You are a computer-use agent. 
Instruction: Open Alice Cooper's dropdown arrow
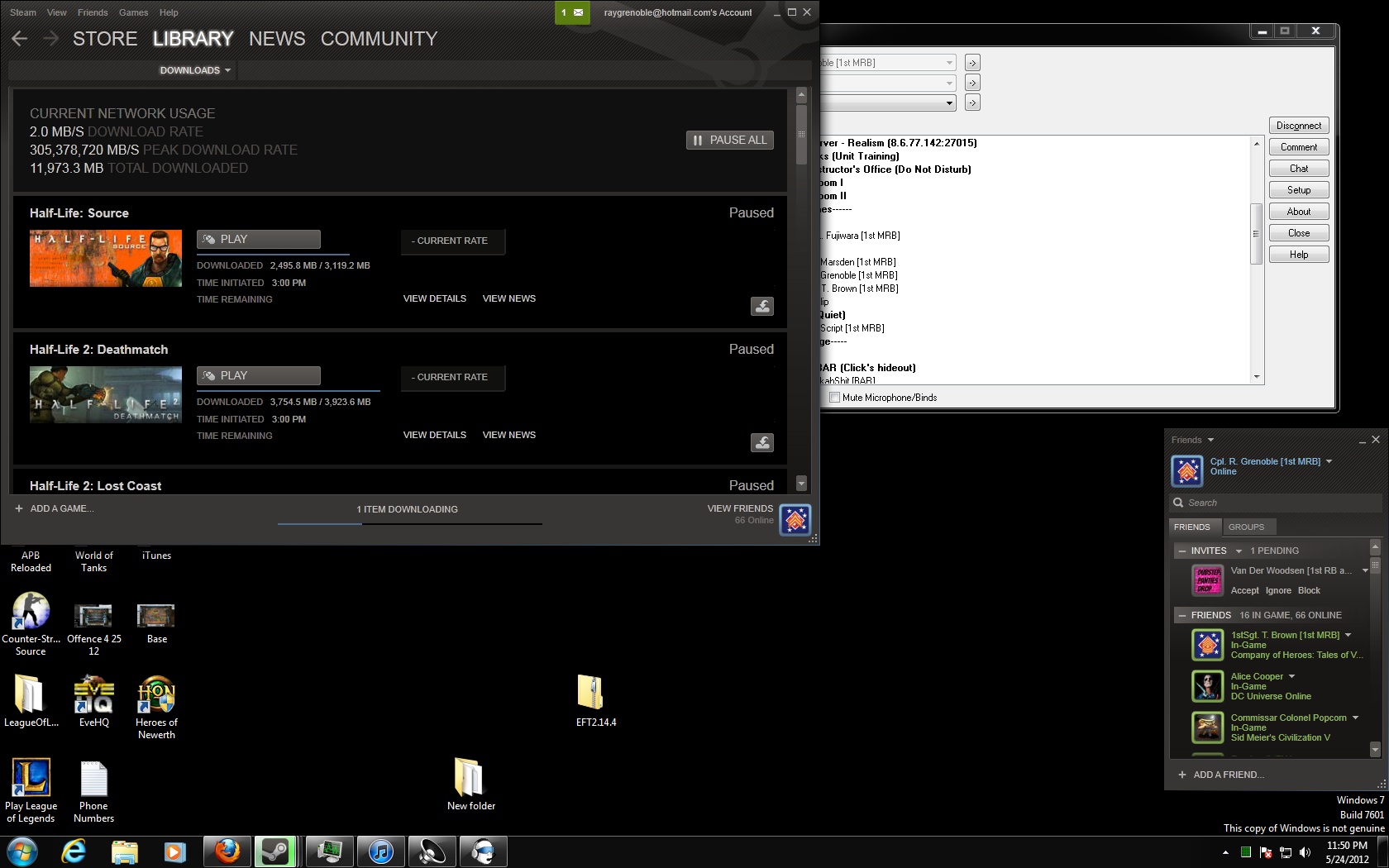coord(1291,676)
